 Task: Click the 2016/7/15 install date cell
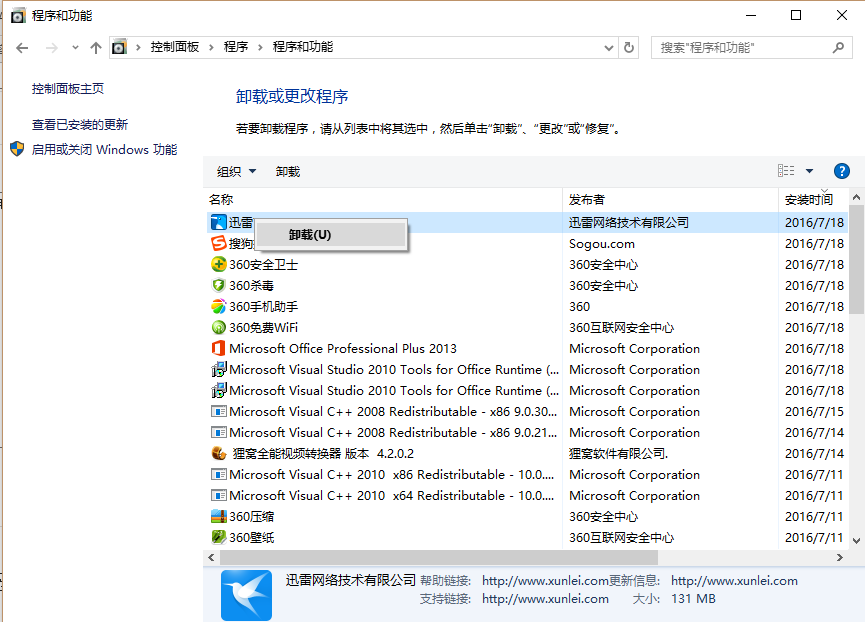pos(814,411)
